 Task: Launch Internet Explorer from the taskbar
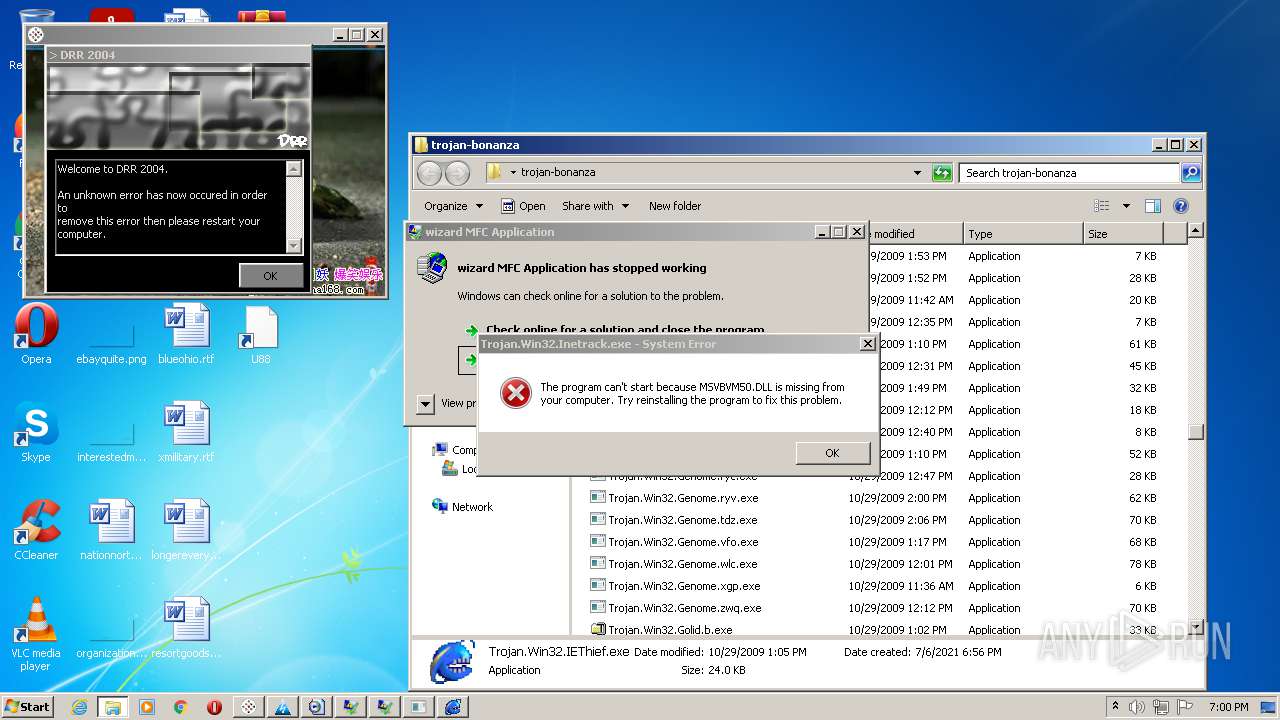[x=79, y=706]
